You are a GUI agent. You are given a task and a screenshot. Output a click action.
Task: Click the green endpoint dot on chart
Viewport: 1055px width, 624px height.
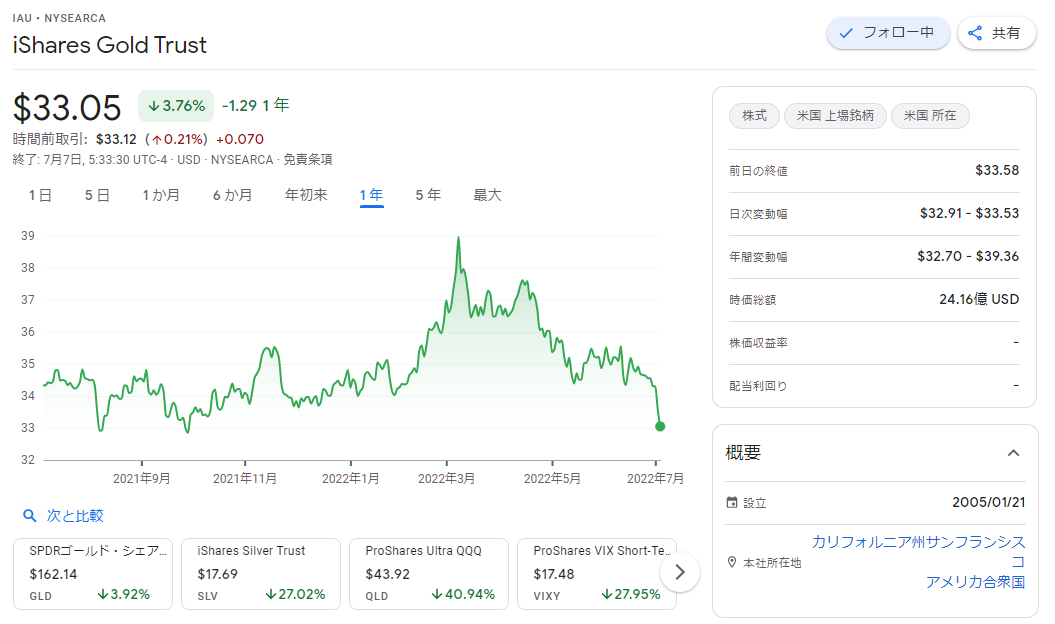pyautogui.click(x=660, y=426)
